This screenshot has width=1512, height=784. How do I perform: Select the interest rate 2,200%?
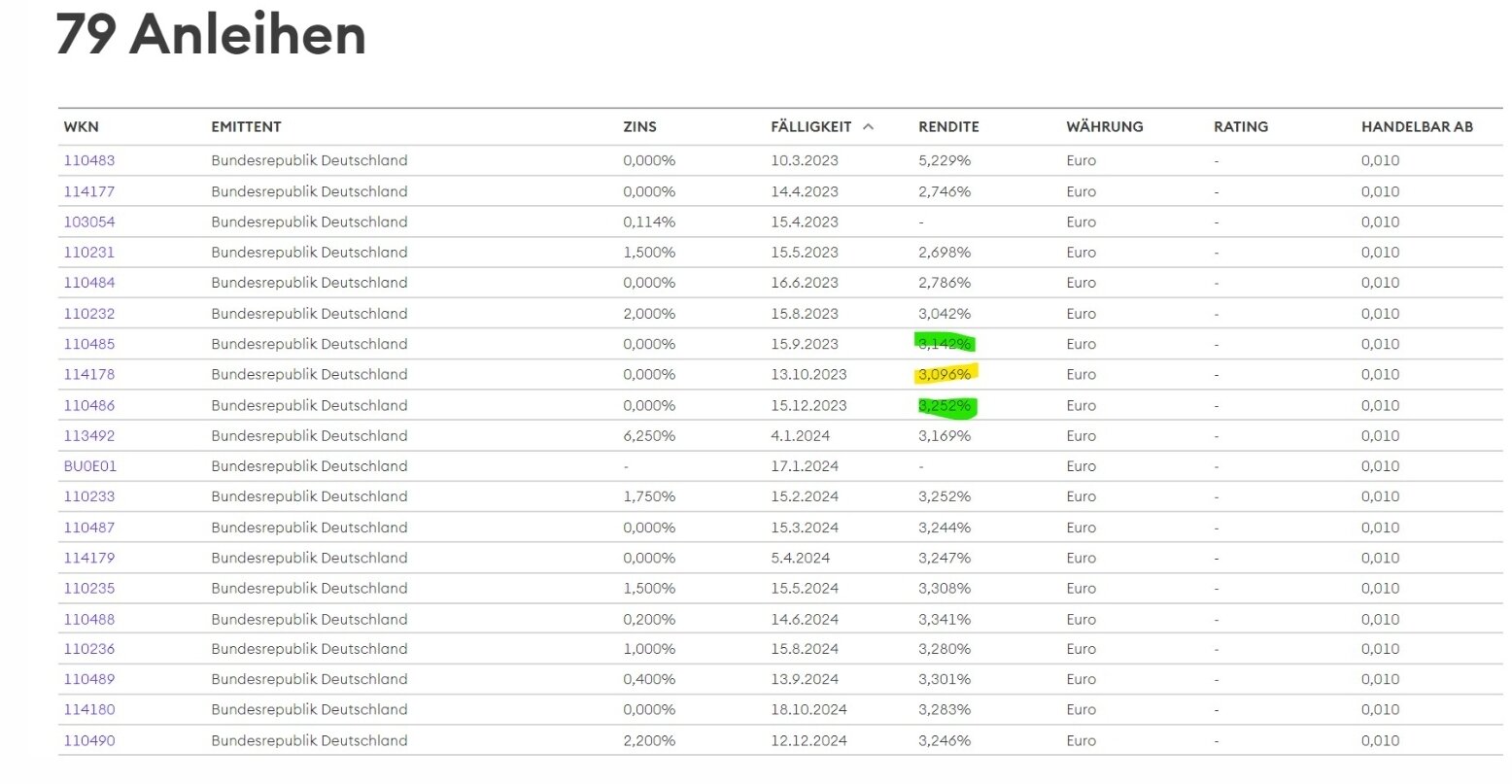(x=649, y=740)
